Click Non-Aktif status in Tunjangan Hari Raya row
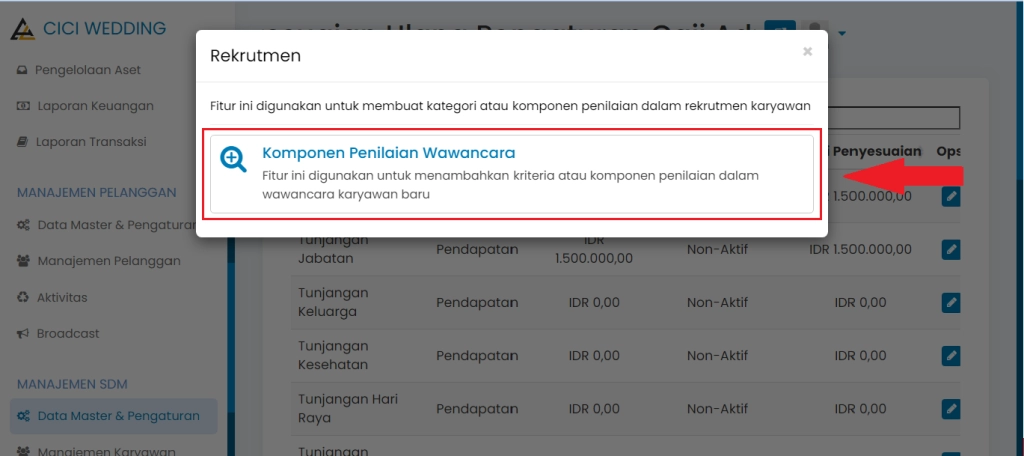Image resolution: width=1024 pixels, height=456 pixels. tap(717, 409)
